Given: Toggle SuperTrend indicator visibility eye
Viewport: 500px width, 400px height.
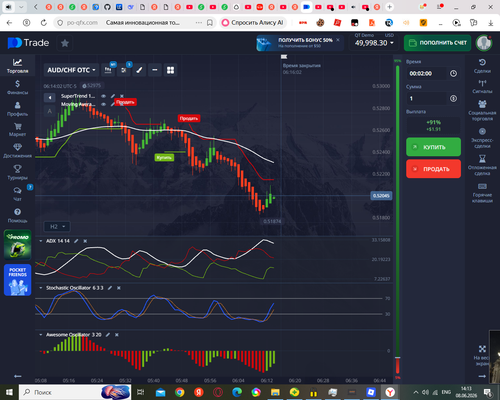Looking at the screenshot, I should [x=104, y=96].
